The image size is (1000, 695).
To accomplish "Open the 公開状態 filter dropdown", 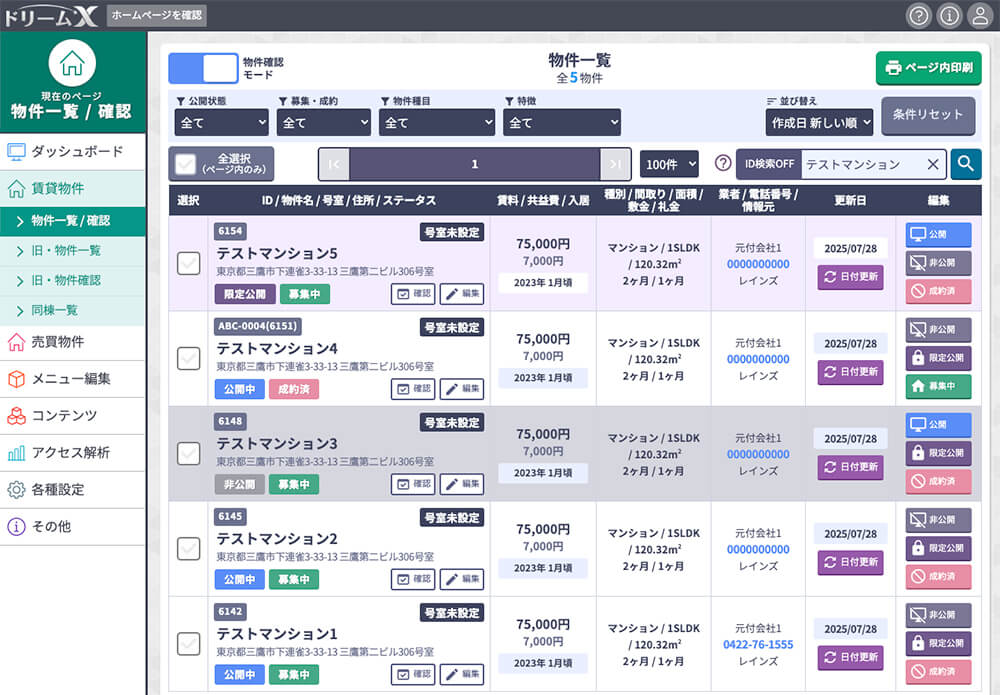I will pyautogui.click(x=221, y=122).
